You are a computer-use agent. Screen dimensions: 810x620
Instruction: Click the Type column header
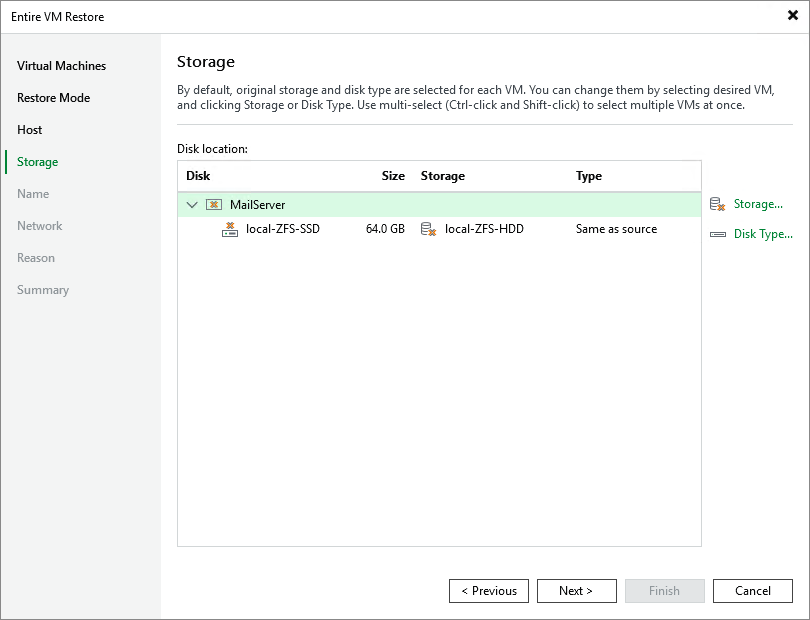588,176
